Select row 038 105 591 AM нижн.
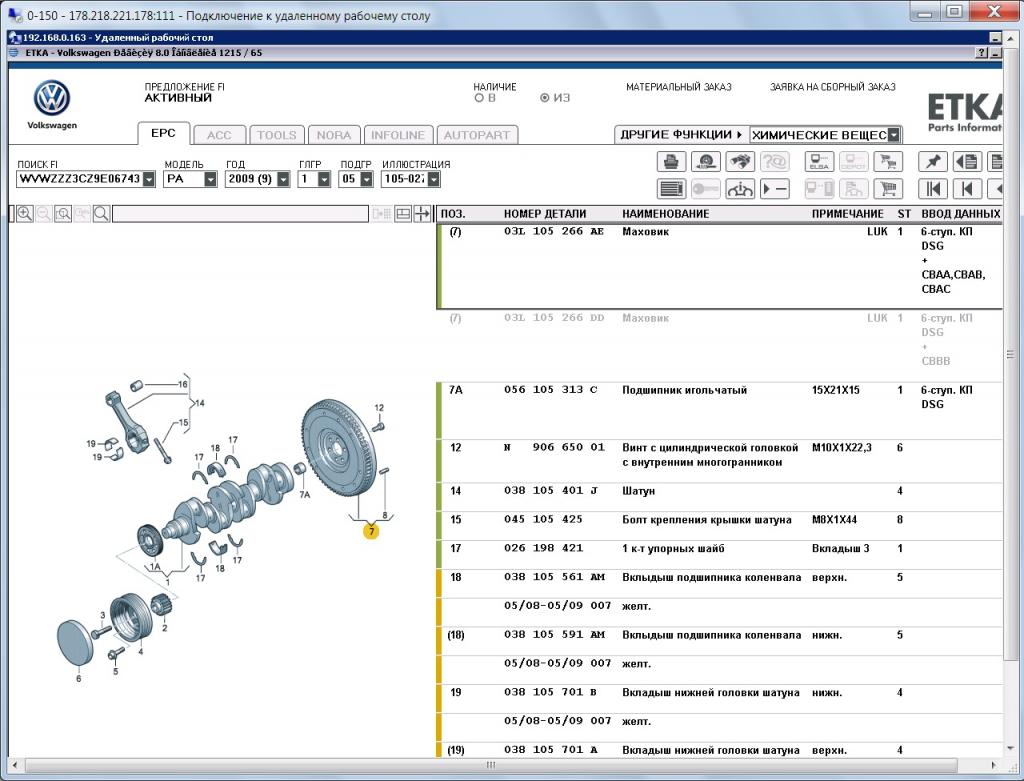Screen dimensions: 1024x781 (719, 641)
